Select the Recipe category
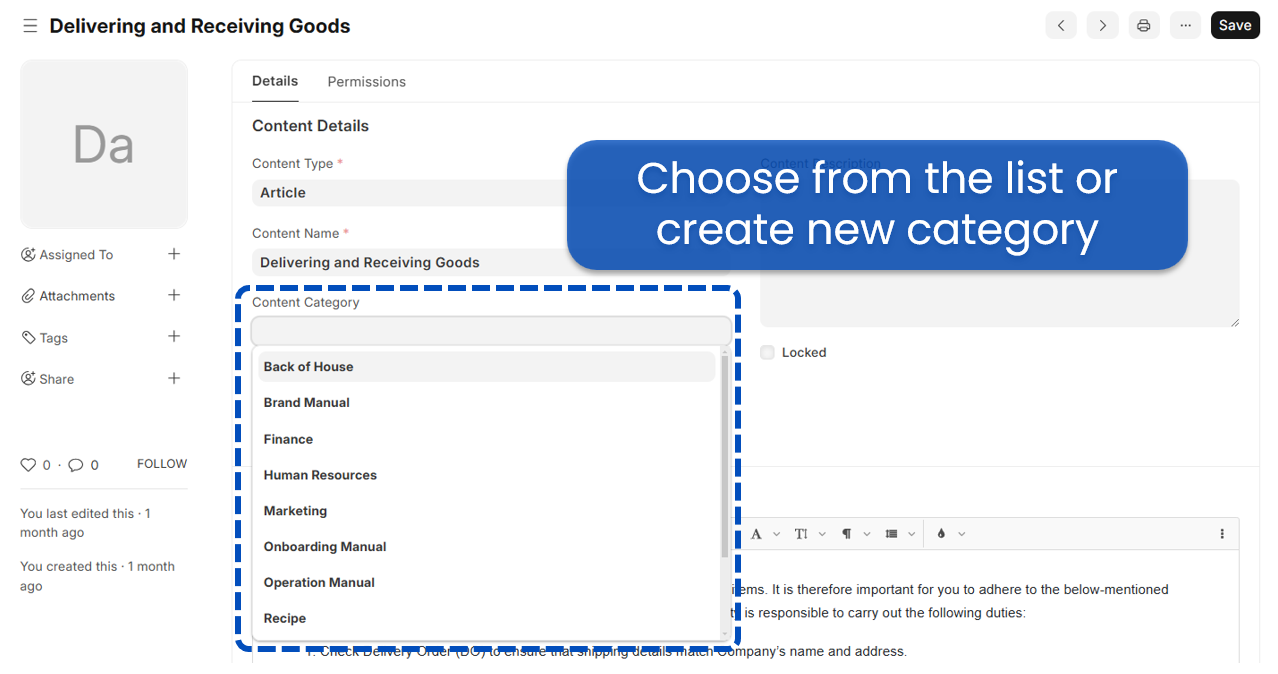Image resolution: width=1278 pixels, height=674 pixels. point(487,619)
